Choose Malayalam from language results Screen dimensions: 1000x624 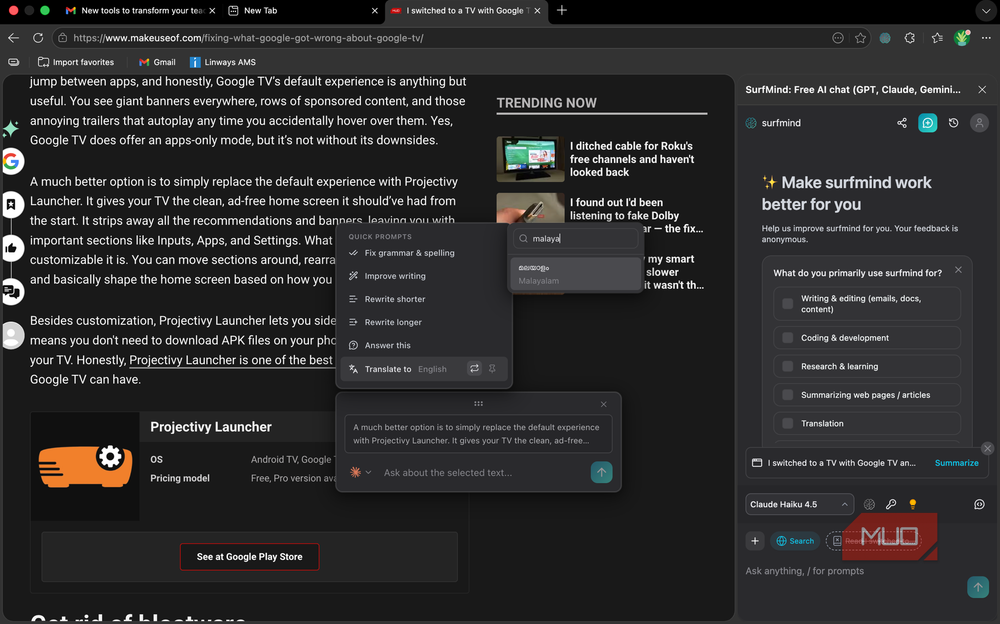tap(575, 274)
